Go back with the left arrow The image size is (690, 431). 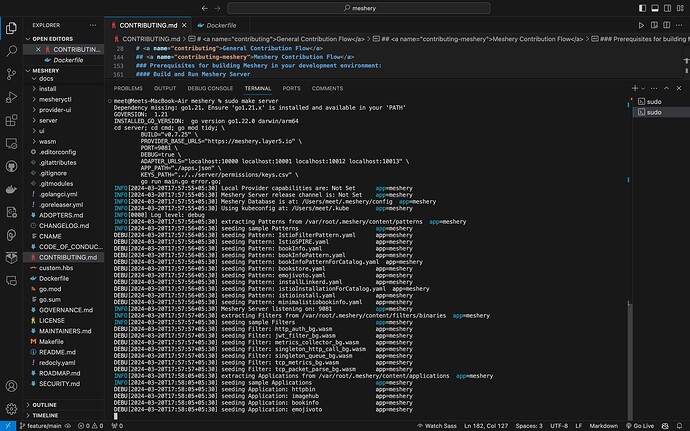coord(205,8)
